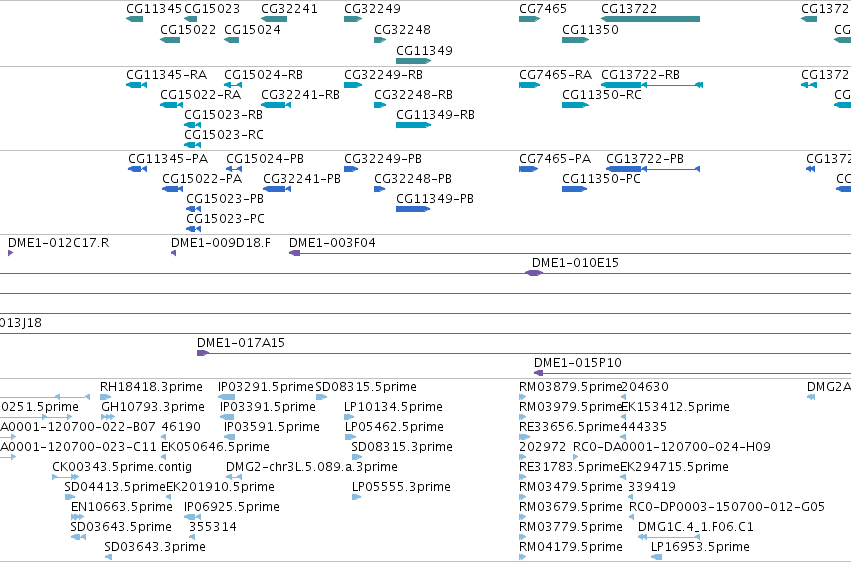The width and height of the screenshot is (851, 562).
Task: Click the CG11349-PB protein bar
Action: click(413, 209)
